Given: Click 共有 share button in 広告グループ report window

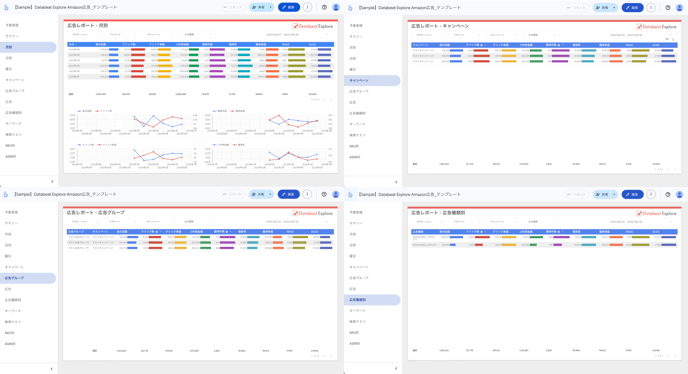Looking at the screenshot, I should [258, 194].
